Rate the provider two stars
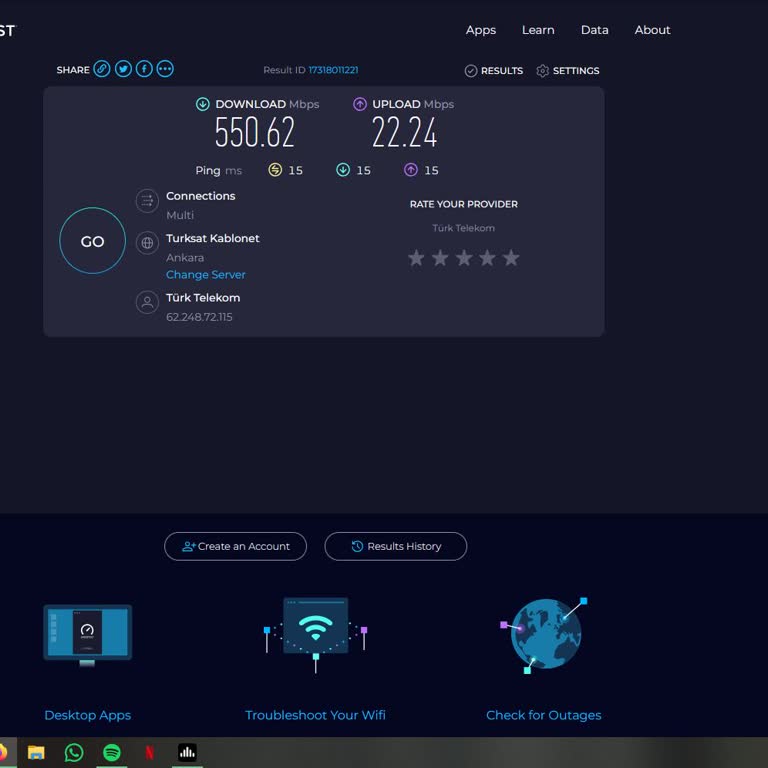Screen dimensions: 768x768 coord(440,258)
